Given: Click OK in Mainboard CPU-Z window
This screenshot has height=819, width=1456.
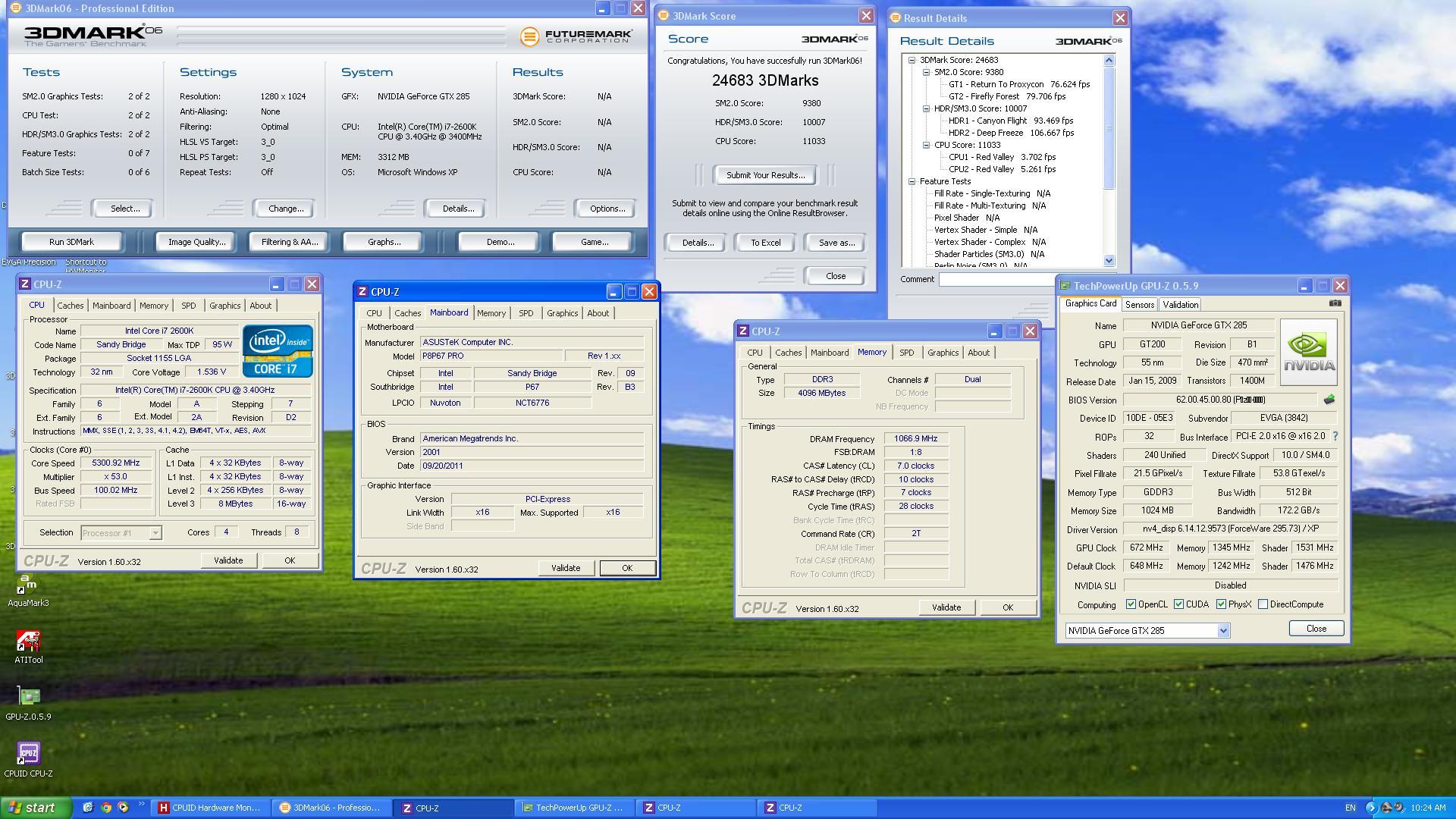Looking at the screenshot, I should coord(627,568).
